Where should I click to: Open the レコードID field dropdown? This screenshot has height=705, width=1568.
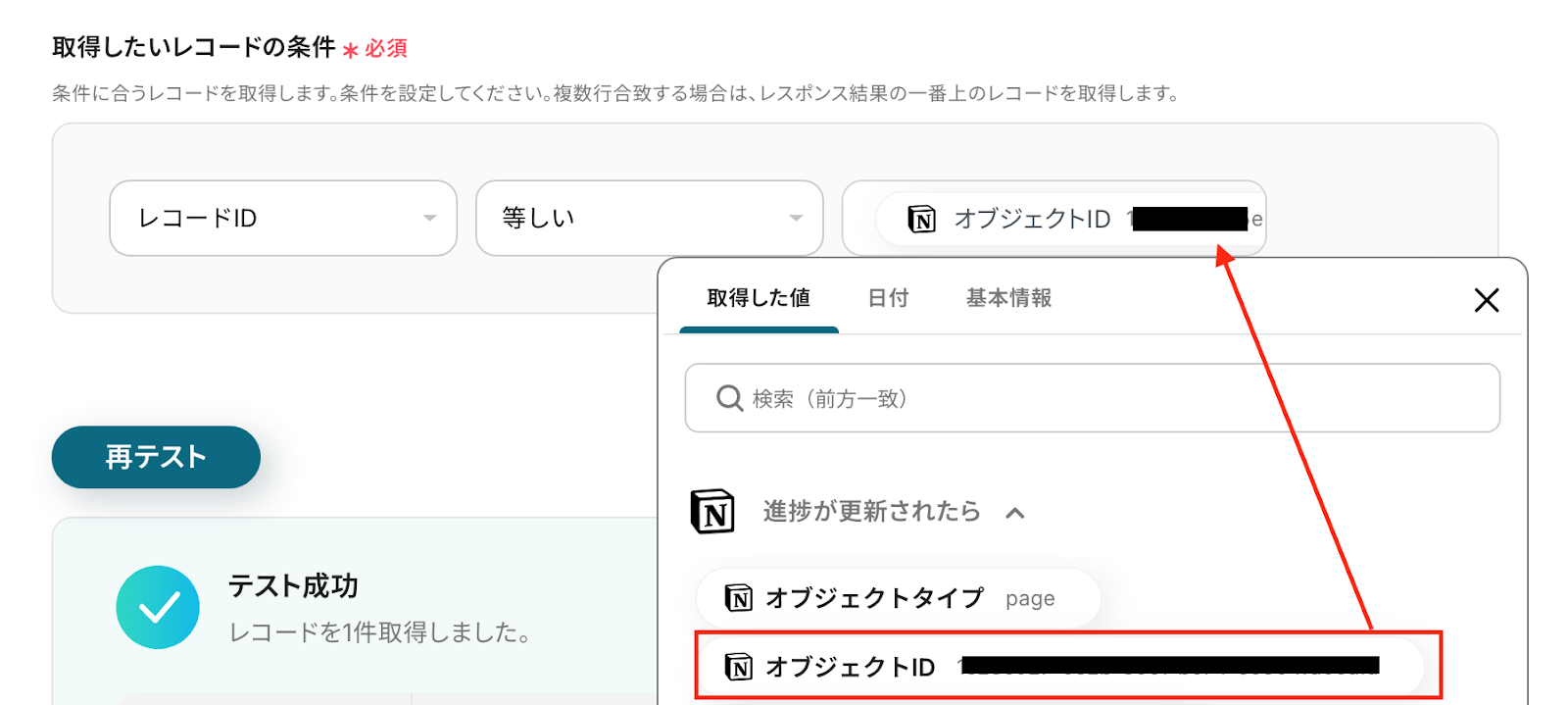point(282,219)
